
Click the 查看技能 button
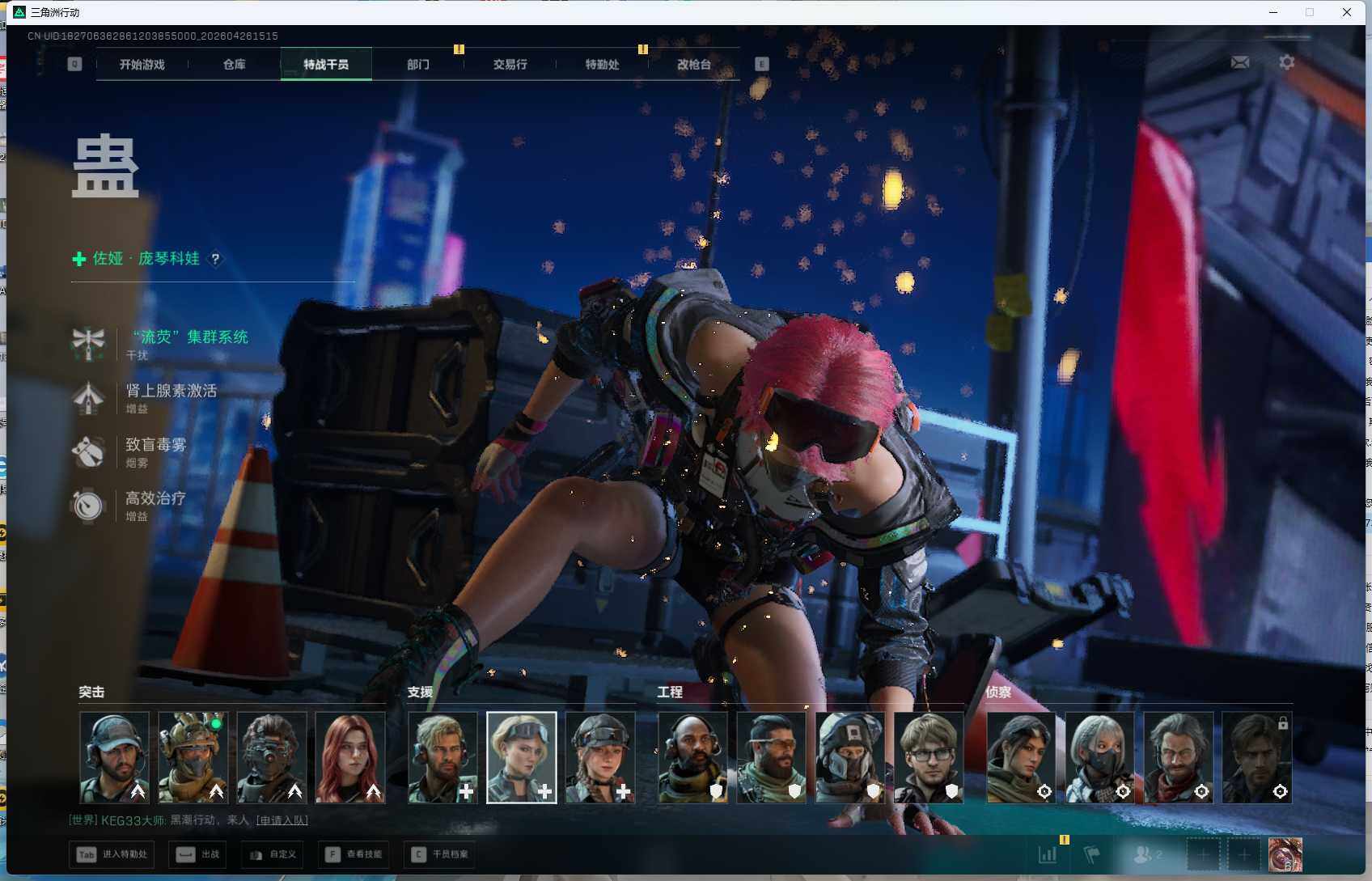pyautogui.click(x=354, y=854)
